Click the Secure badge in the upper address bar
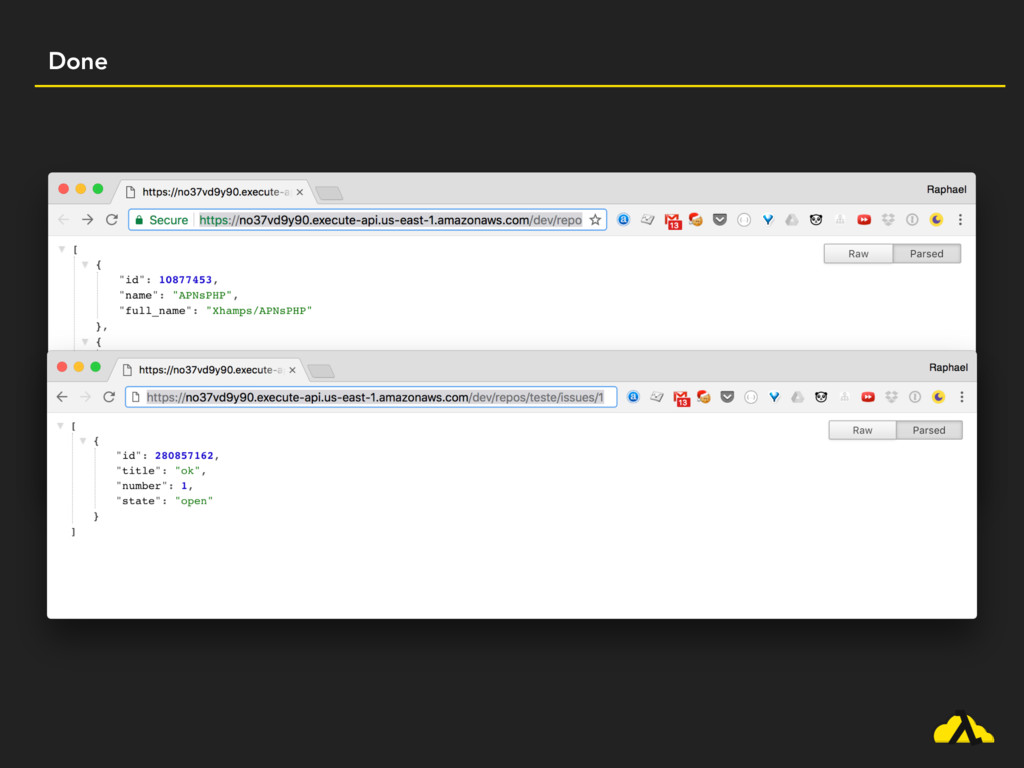The image size is (1024, 768). tap(161, 220)
